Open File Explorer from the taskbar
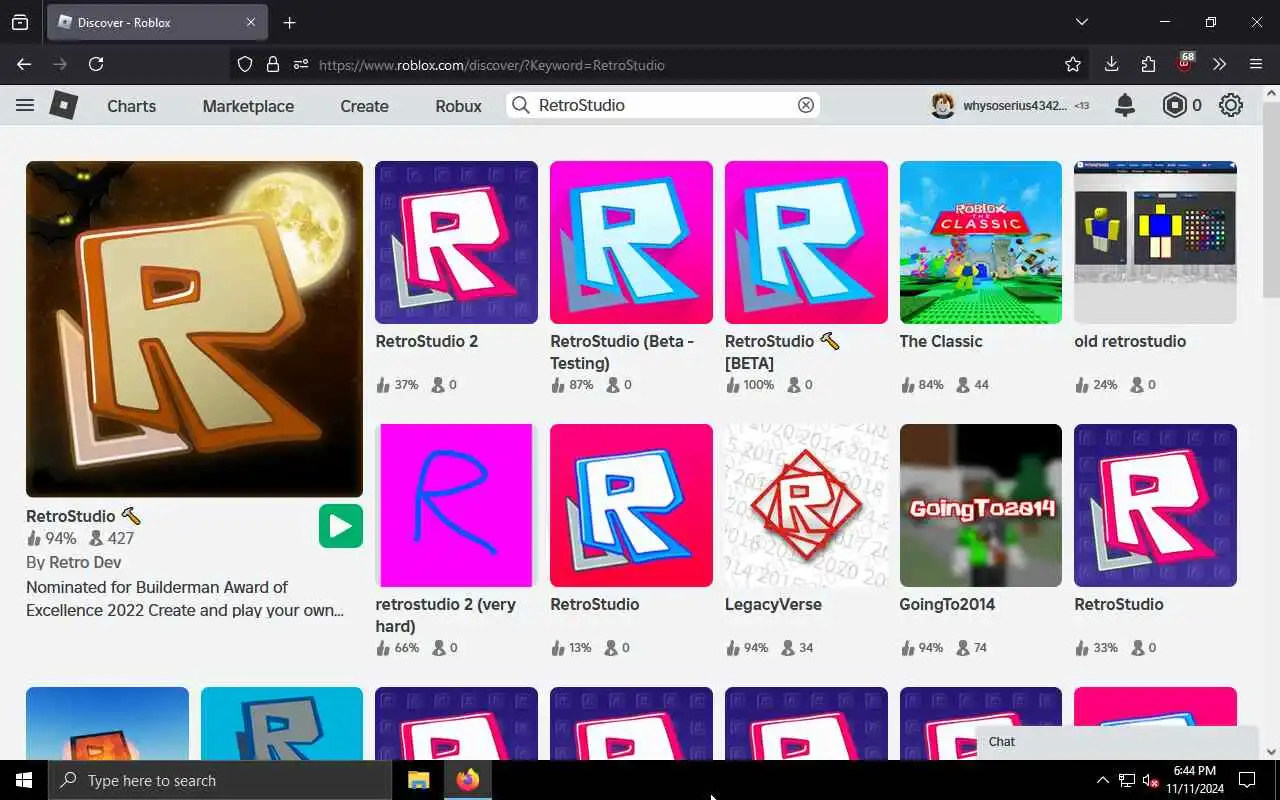The width and height of the screenshot is (1280, 800). tap(418, 780)
